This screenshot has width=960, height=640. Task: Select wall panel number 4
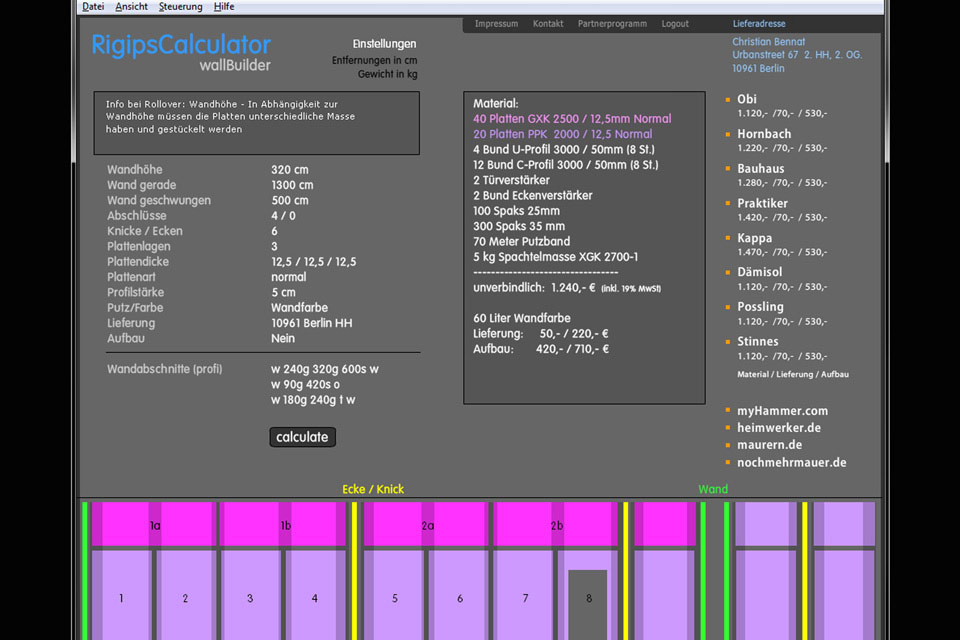[315, 597]
